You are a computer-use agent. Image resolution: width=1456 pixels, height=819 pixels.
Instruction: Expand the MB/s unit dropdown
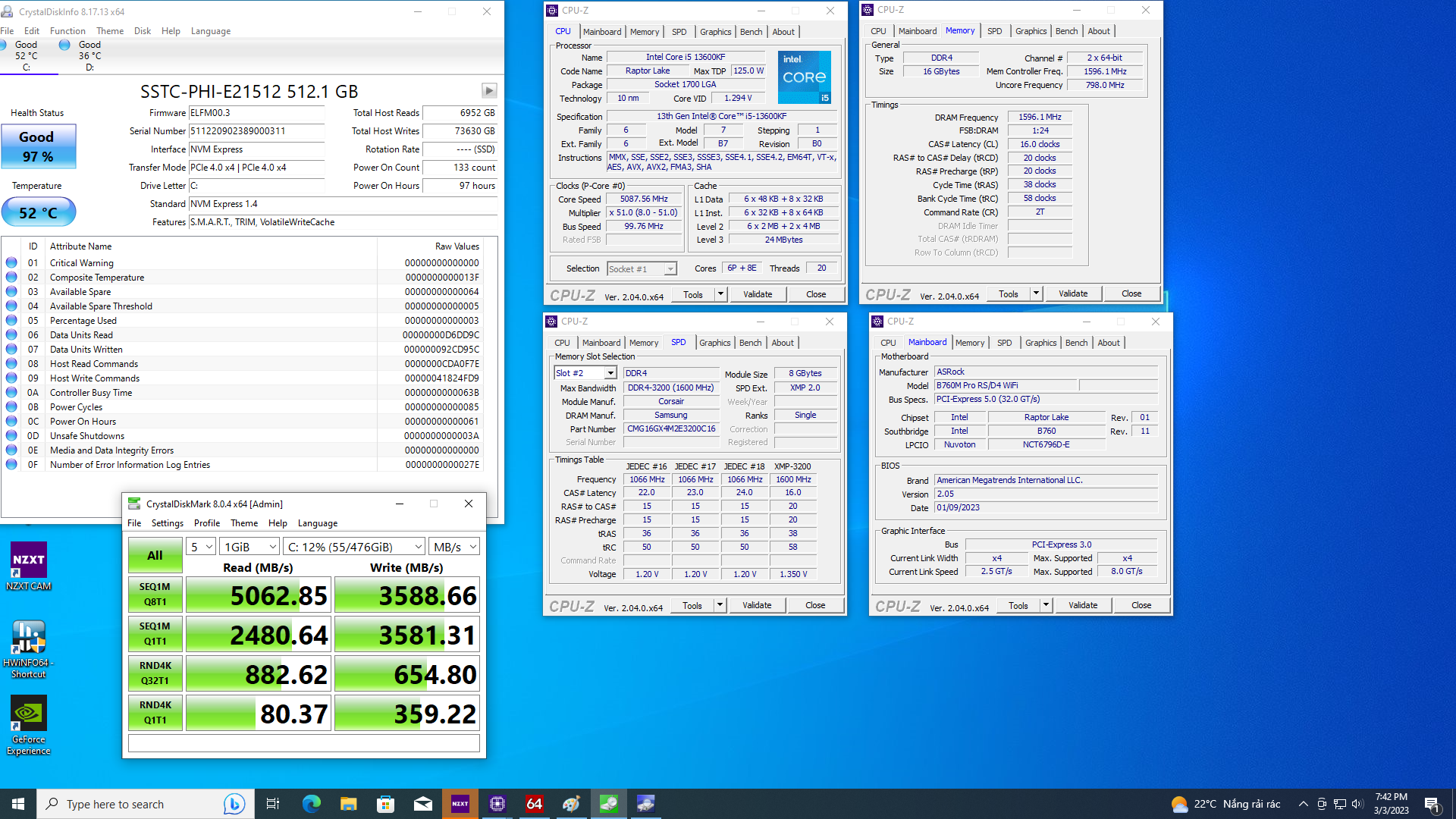pos(454,547)
